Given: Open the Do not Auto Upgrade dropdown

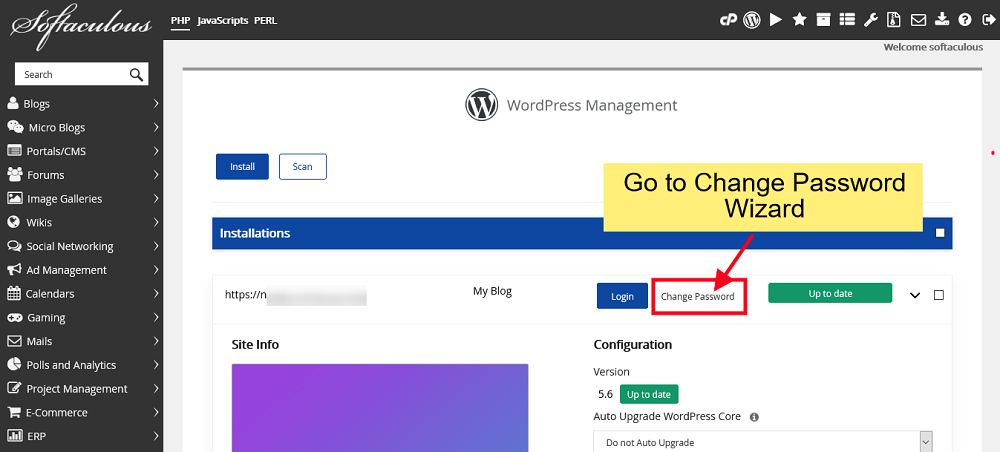Looking at the screenshot, I should coord(763,442).
